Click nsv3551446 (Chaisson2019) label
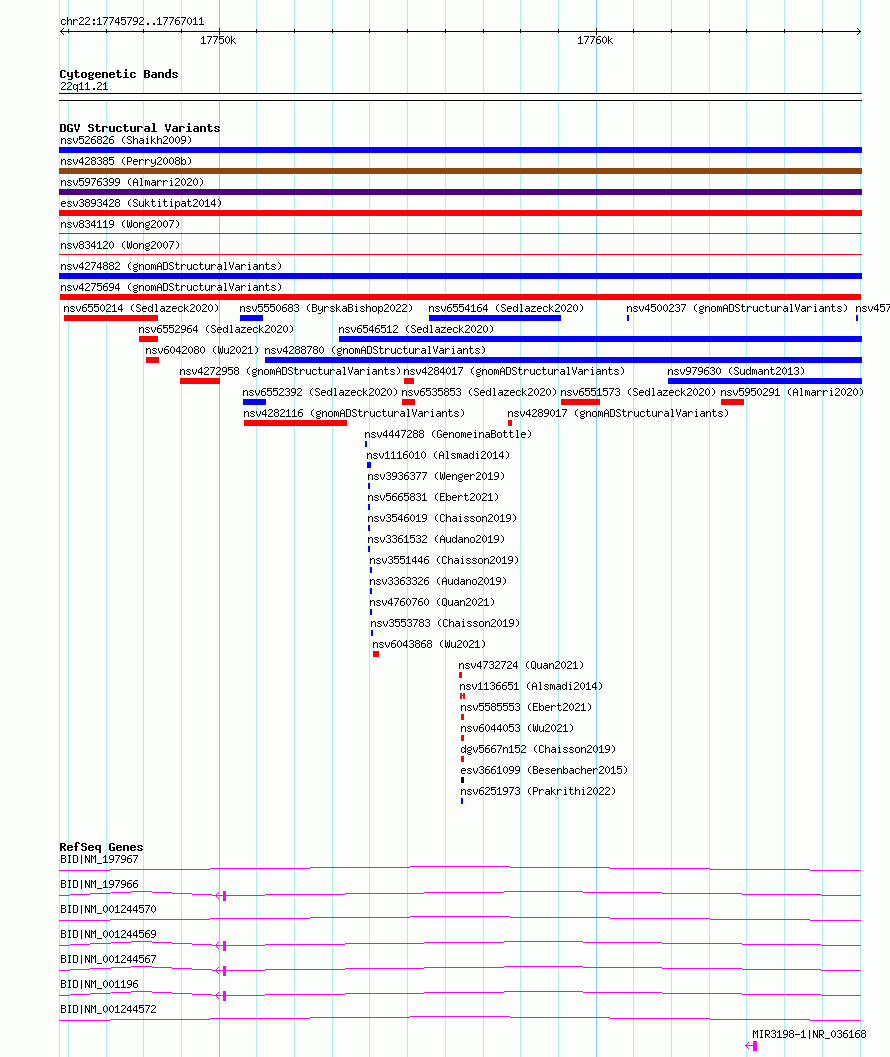890x1057 pixels. pyautogui.click(x=444, y=560)
